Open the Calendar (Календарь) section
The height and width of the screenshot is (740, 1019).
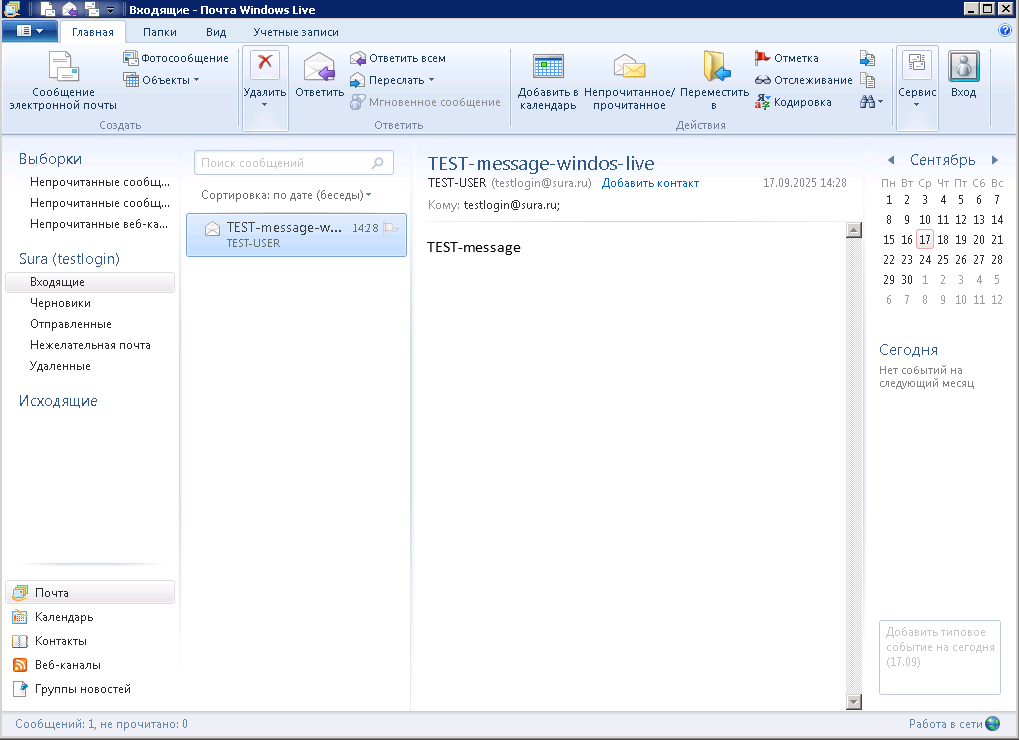point(63,617)
